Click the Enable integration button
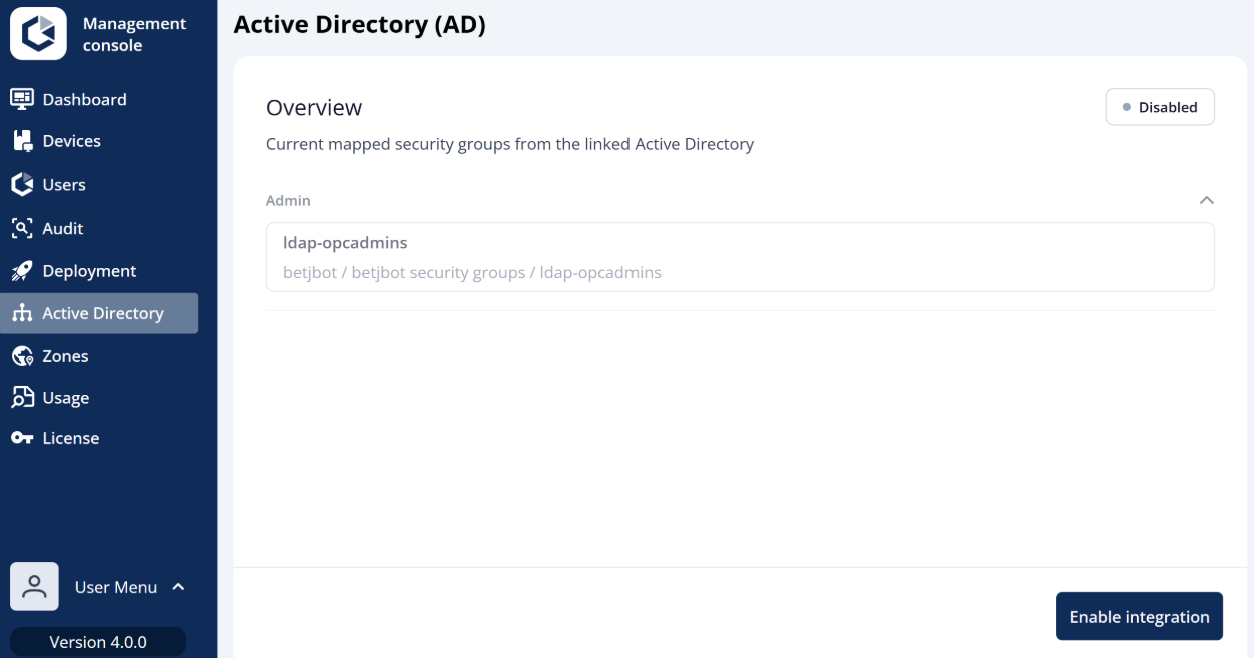The width and height of the screenshot is (1254, 658). click(x=1139, y=616)
